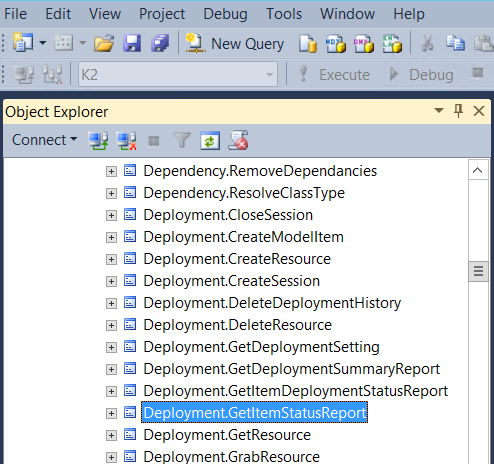494x464 pixels.
Task: Open the Project menu
Action: tap(162, 14)
